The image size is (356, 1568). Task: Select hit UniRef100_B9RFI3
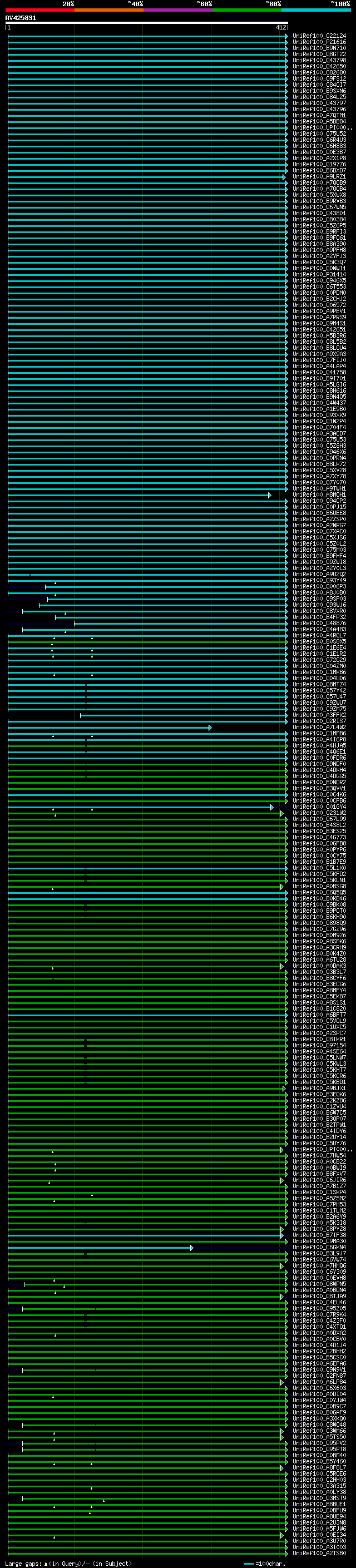click(x=319, y=232)
